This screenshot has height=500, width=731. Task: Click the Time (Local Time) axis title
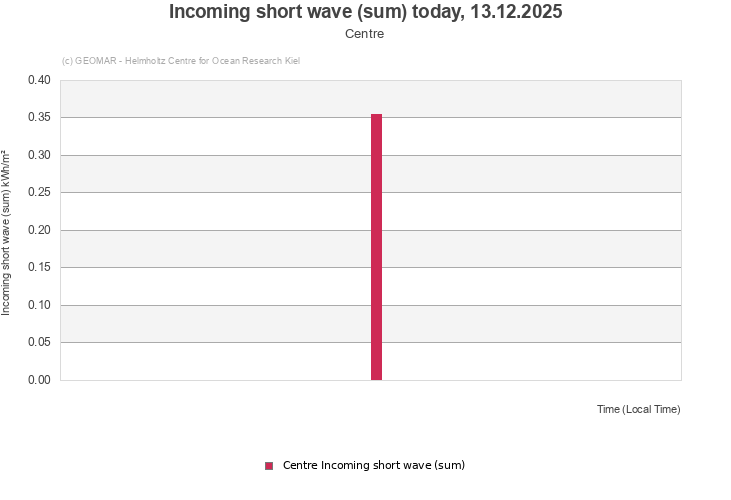[x=638, y=409]
